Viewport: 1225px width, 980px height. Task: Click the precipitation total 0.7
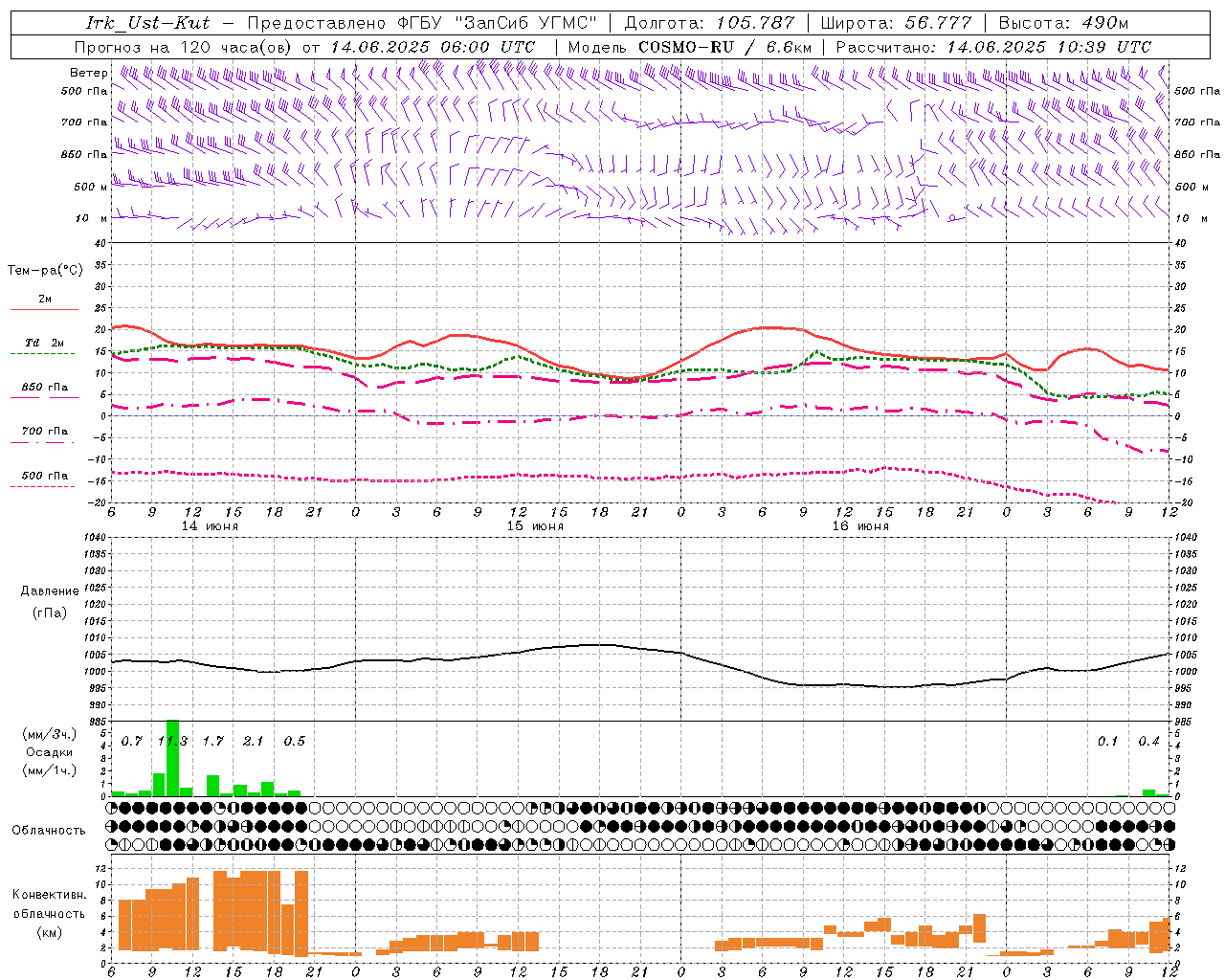point(132,741)
